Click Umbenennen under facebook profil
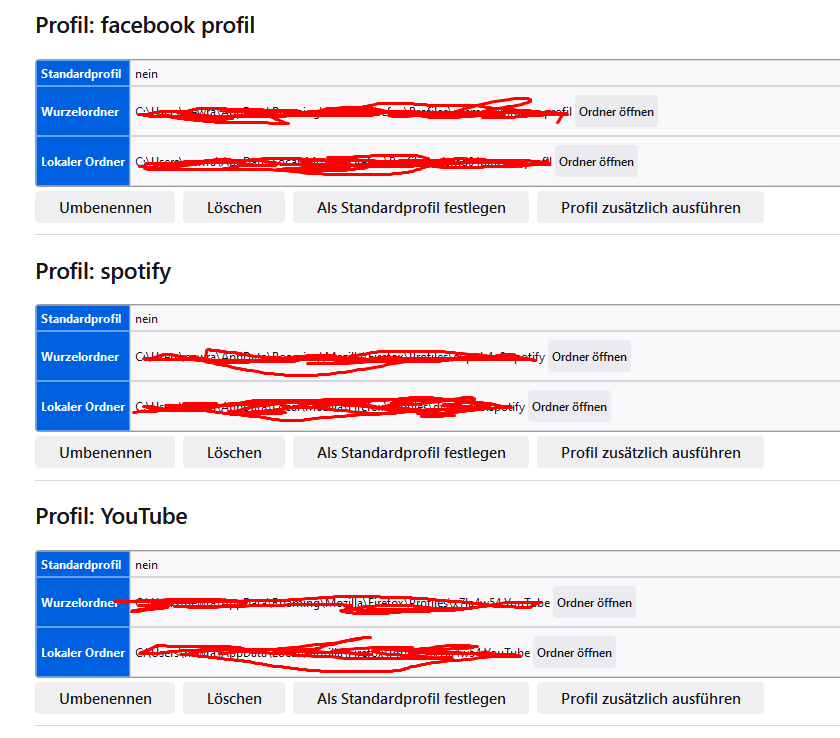840x738 pixels. coord(105,207)
